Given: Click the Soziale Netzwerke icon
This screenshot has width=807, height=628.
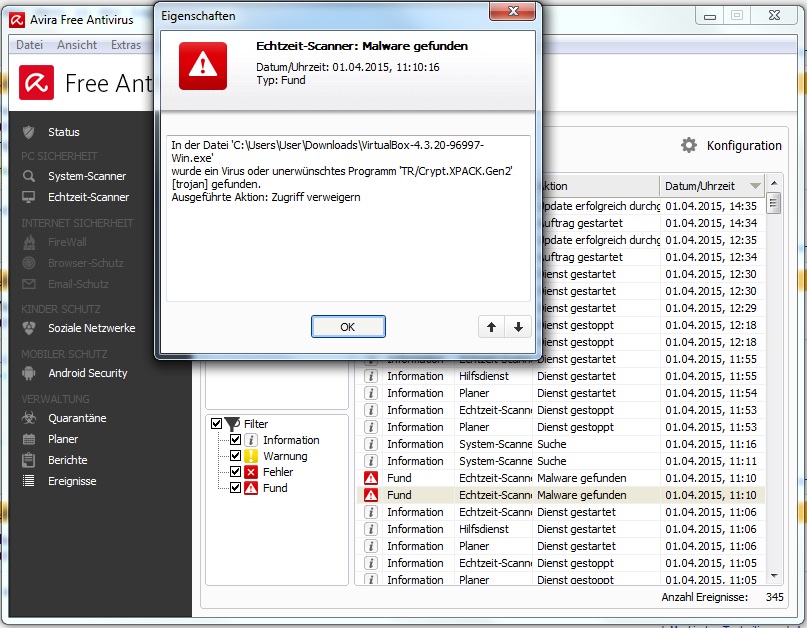Looking at the screenshot, I should [x=29, y=328].
